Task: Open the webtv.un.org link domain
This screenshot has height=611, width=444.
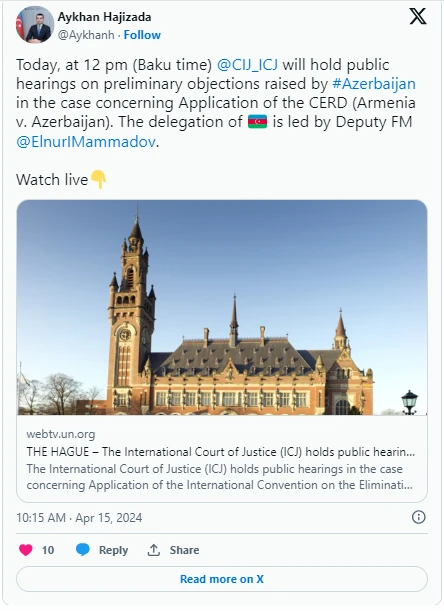Action: click(x=61, y=434)
